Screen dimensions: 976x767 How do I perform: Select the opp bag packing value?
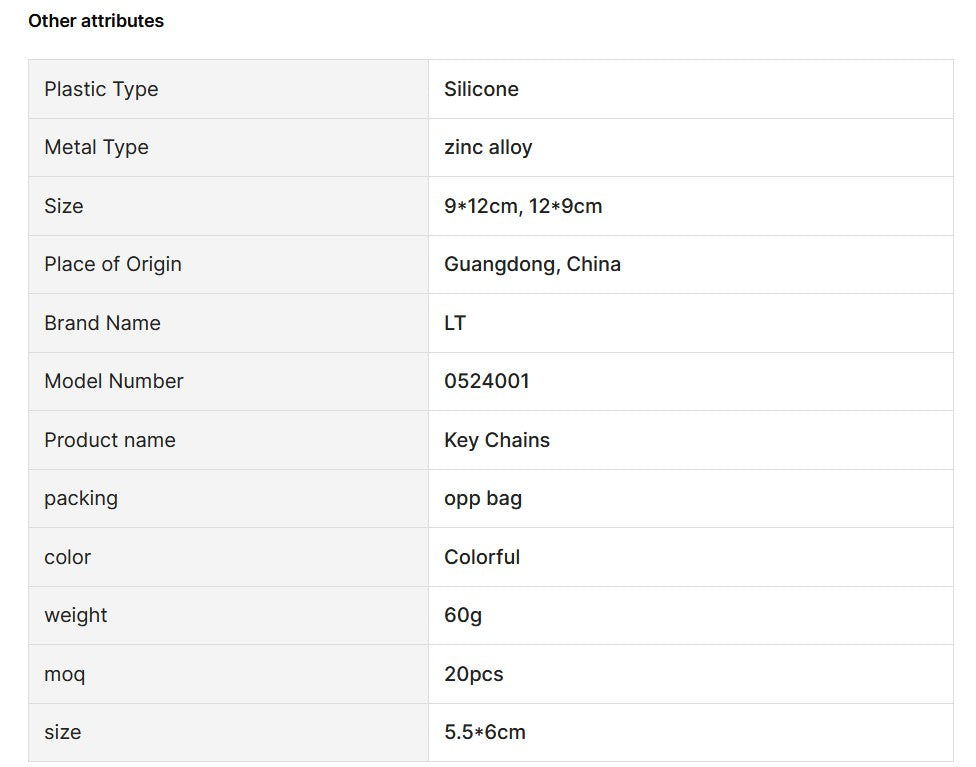(x=483, y=498)
